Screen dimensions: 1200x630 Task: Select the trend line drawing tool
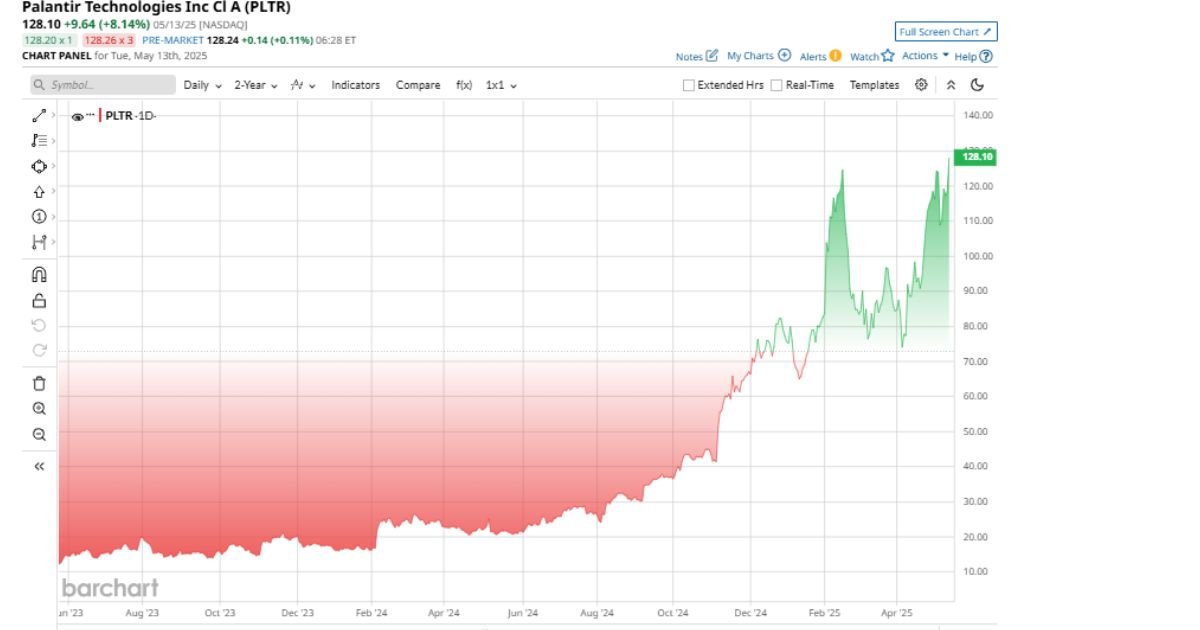coord(39,116)
